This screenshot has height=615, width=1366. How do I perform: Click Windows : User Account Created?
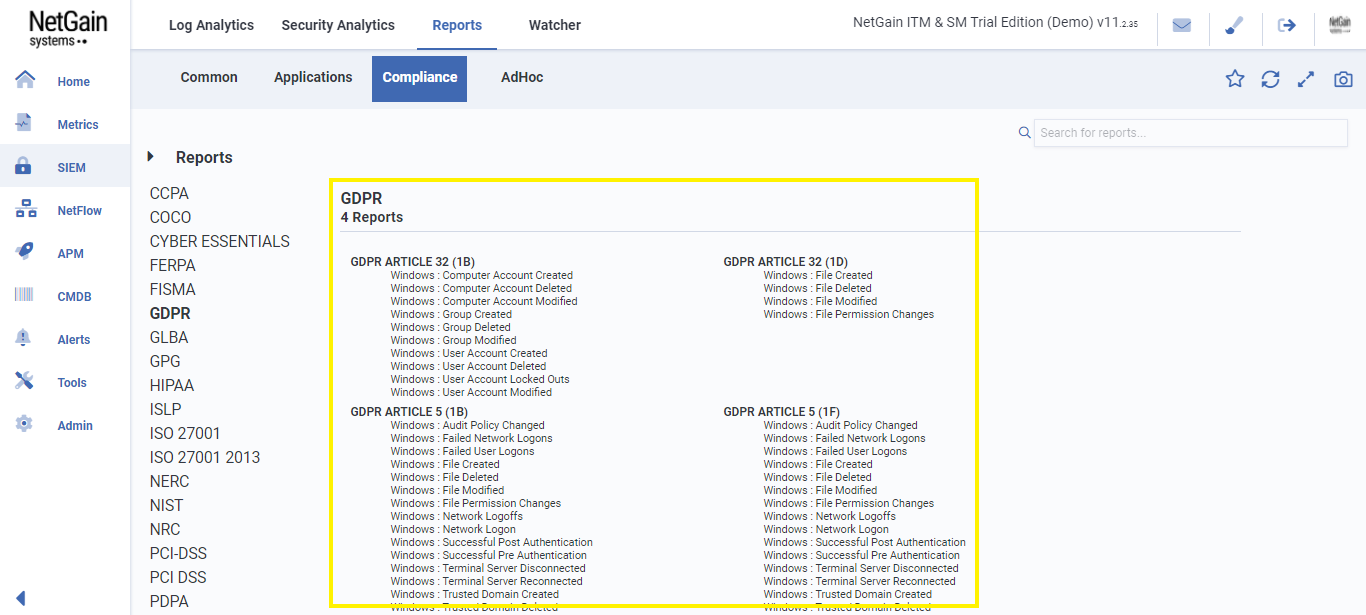click(x=469, y=353)
